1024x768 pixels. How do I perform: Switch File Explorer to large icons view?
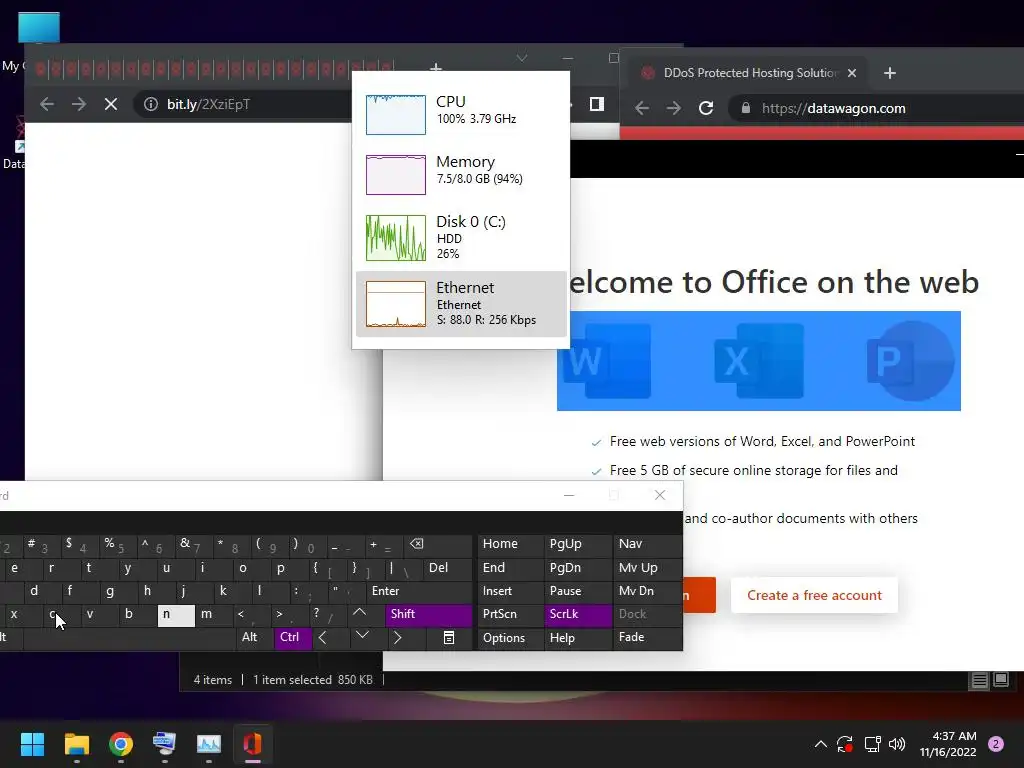[1000, 680]
